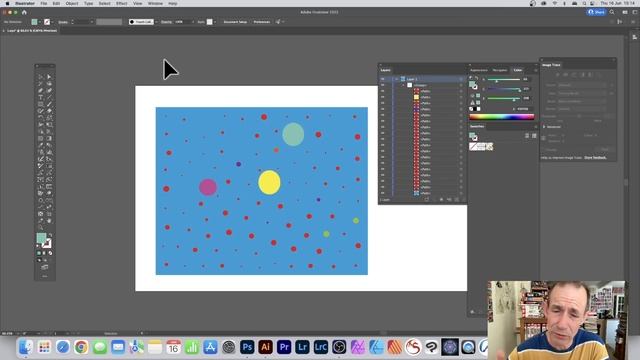Click the Make Clipping Mask icon in the Layers panel footer
The height and width of the screenshot is (360, 640).
point(441,200)
